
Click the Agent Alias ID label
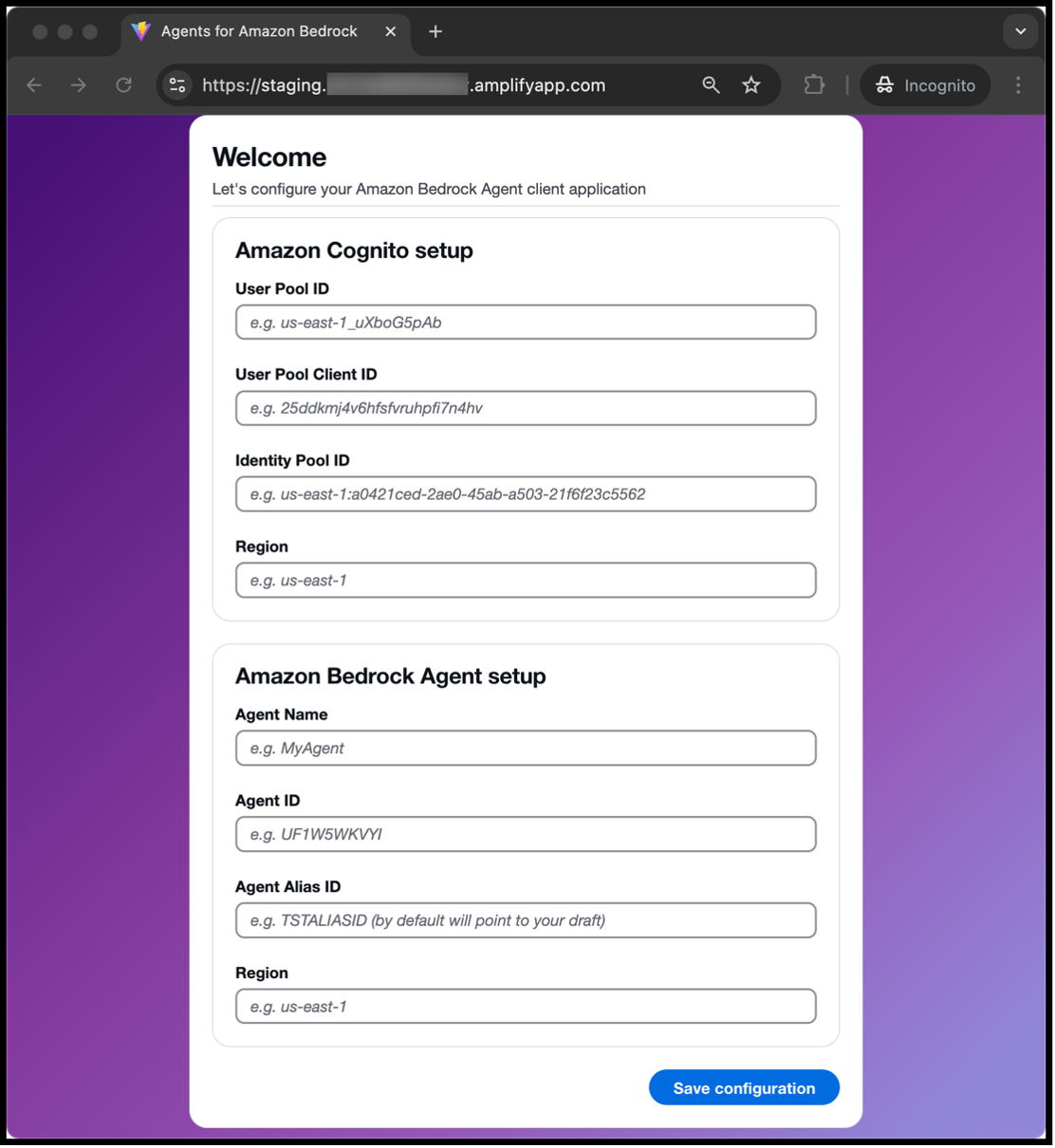coord(287,887)
